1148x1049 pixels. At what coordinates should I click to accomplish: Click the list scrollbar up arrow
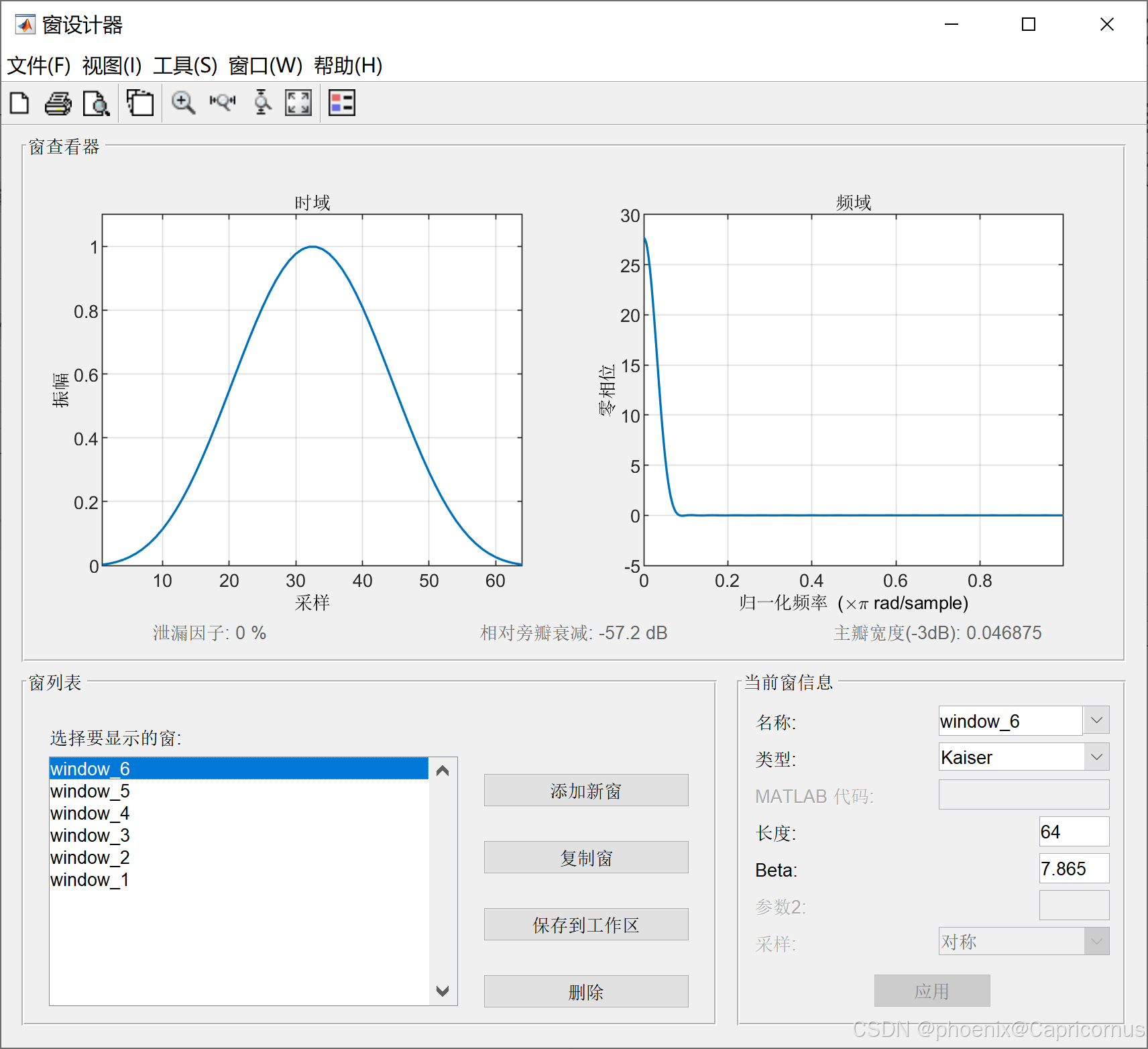tap(443, 771)
